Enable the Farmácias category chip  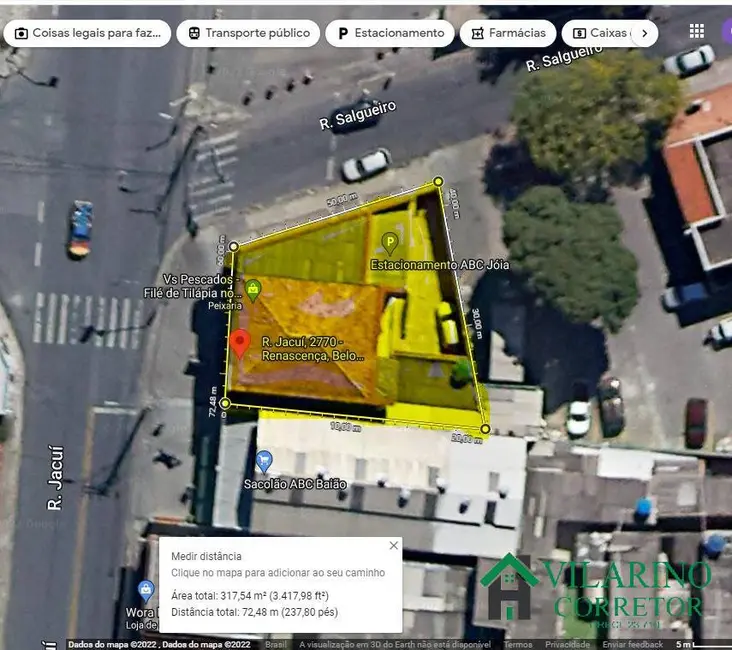pyautogui.click(x=507, y=33)
